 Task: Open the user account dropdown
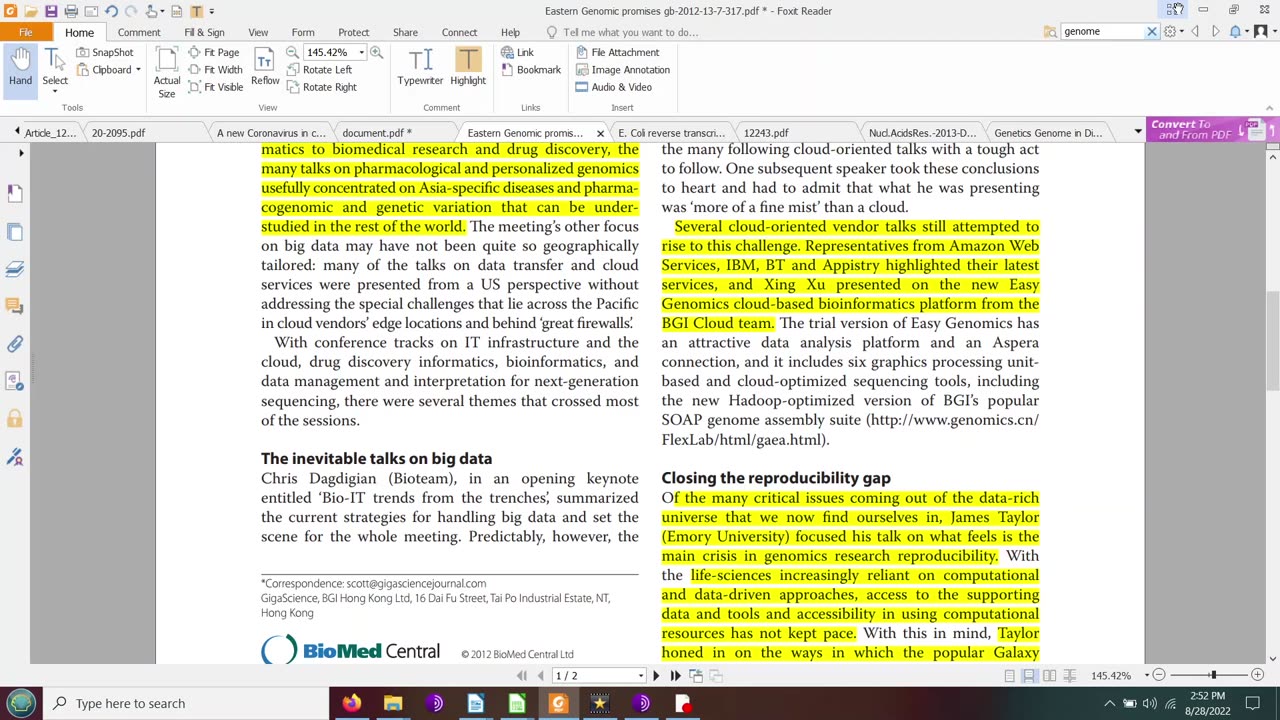pyautogui.click(x=1264, y=32)
